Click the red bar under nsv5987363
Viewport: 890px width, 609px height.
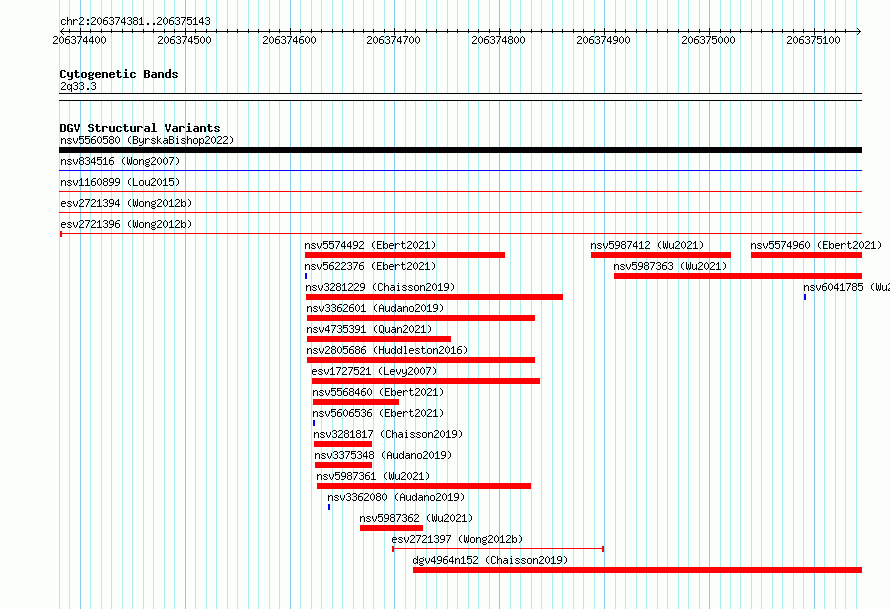pos(737,276)
